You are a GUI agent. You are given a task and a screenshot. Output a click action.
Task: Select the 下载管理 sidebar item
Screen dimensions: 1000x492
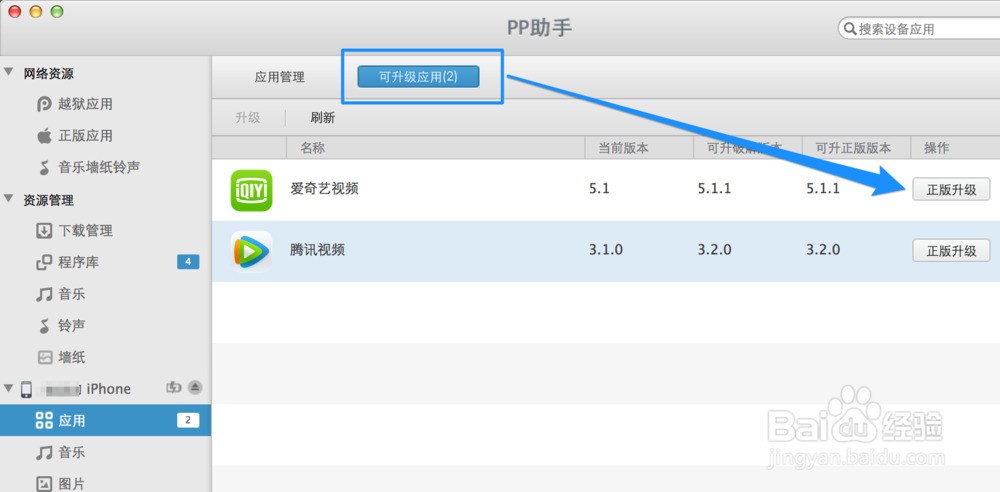(105, 230)
